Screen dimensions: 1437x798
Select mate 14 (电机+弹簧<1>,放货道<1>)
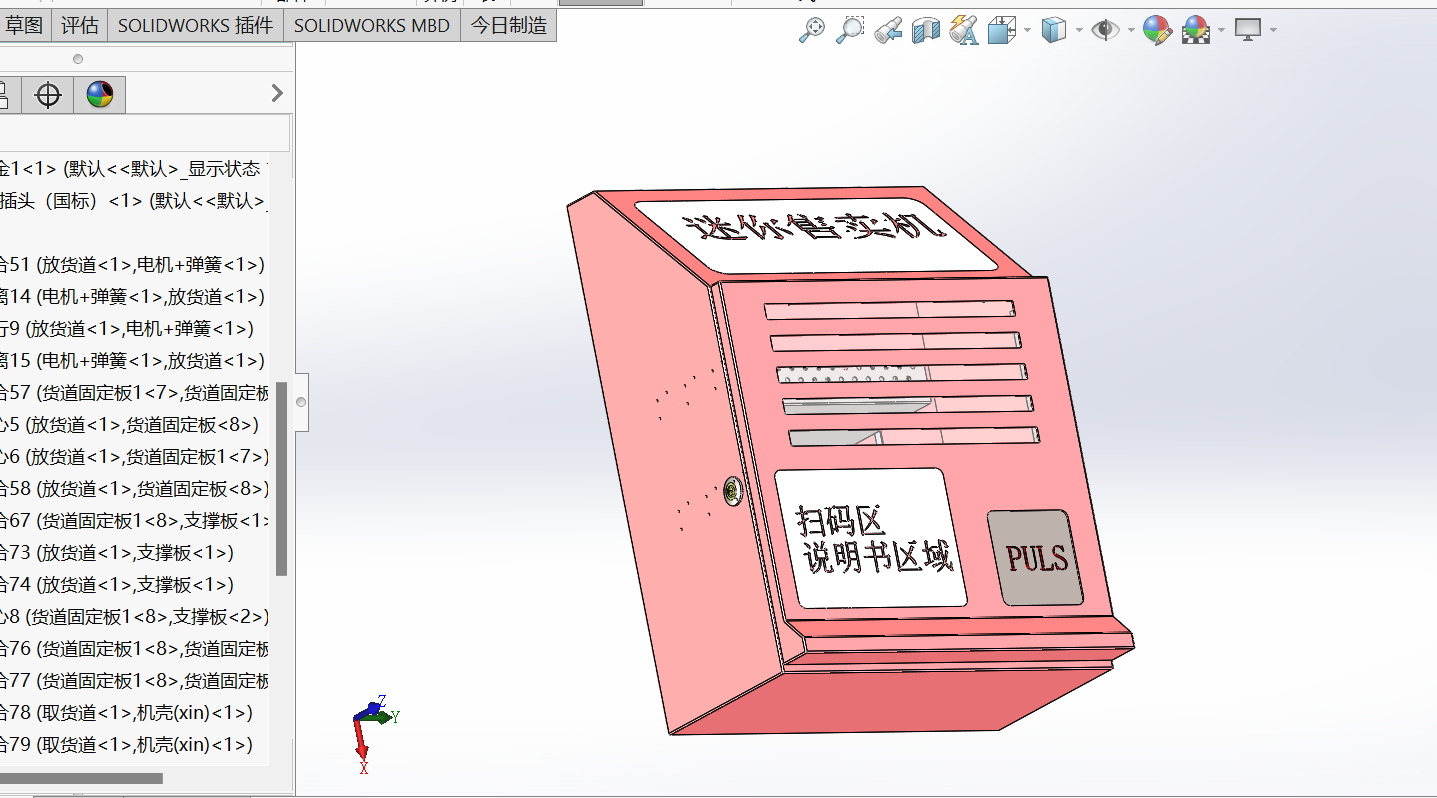[132, 297]
